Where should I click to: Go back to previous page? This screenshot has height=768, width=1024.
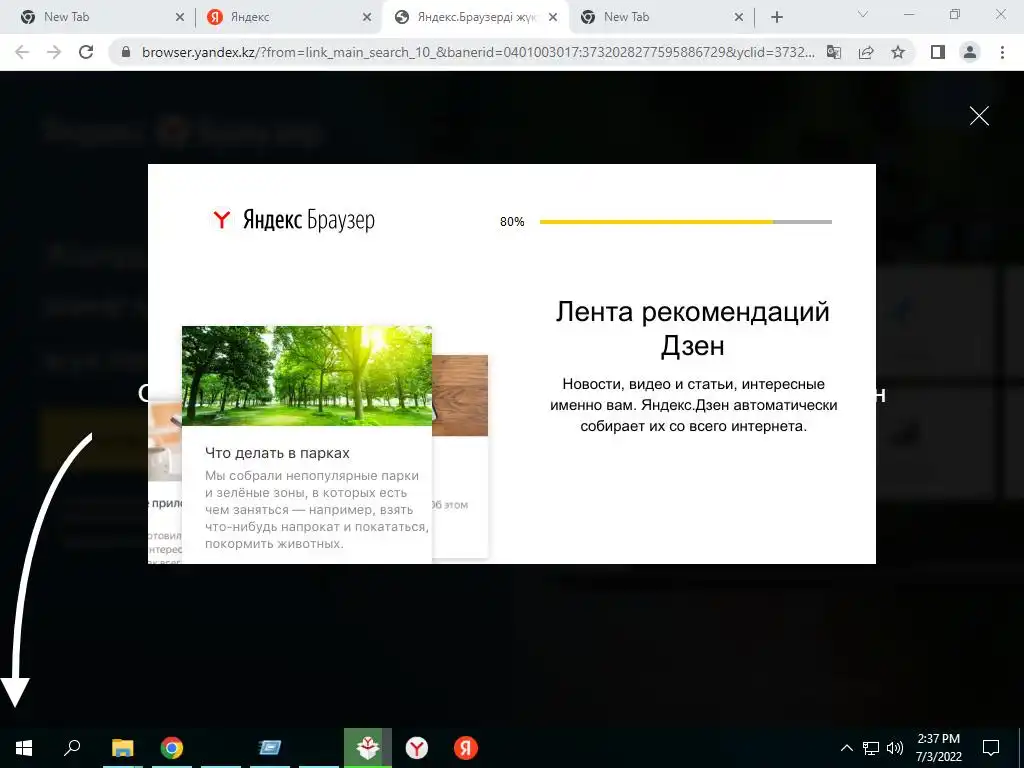[22, 52]
